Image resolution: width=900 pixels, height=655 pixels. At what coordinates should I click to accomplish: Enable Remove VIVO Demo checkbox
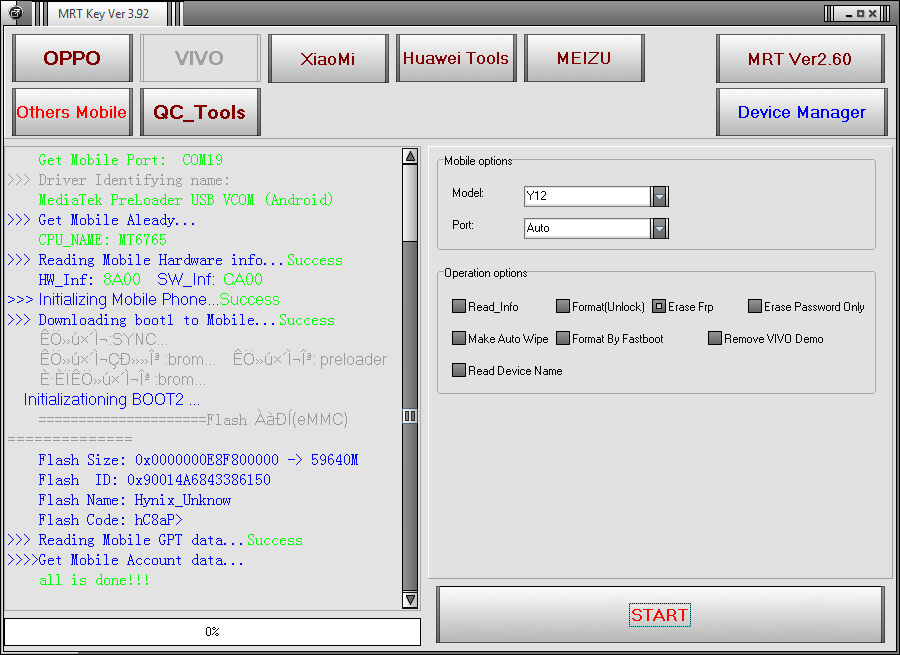point(715,338)
